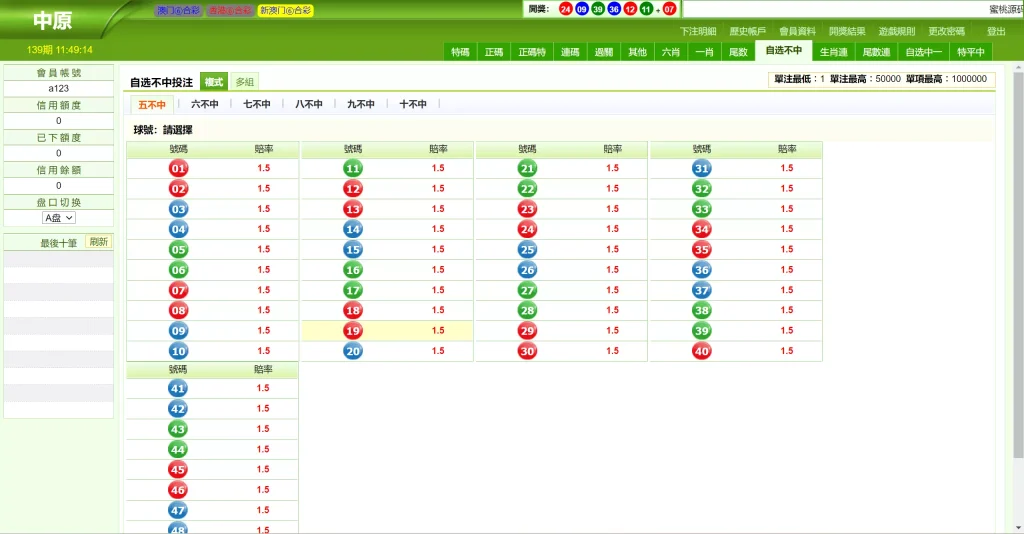The height and width of the screenshot is (534, 1024).
Task: Open the 尾數連 tab
Action: tap(876, 52)
